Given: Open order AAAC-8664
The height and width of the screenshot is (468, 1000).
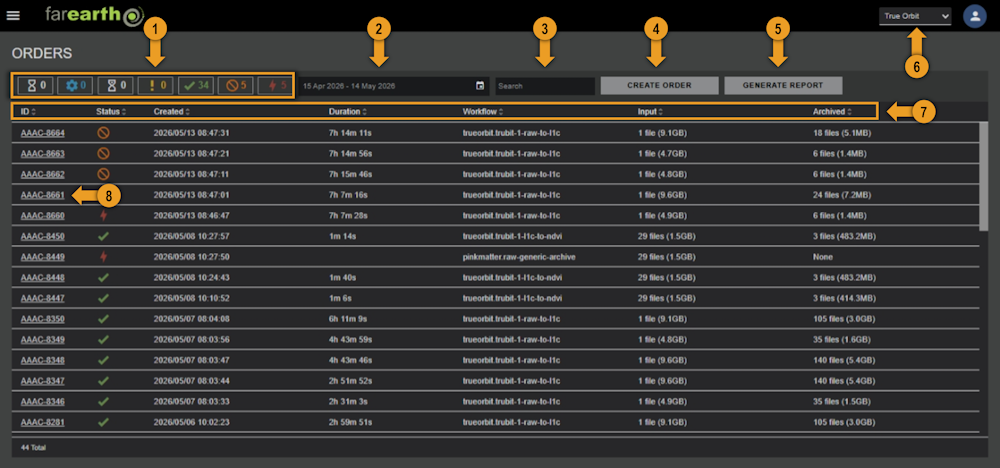Looking at the screenshot, I should 43,133.
